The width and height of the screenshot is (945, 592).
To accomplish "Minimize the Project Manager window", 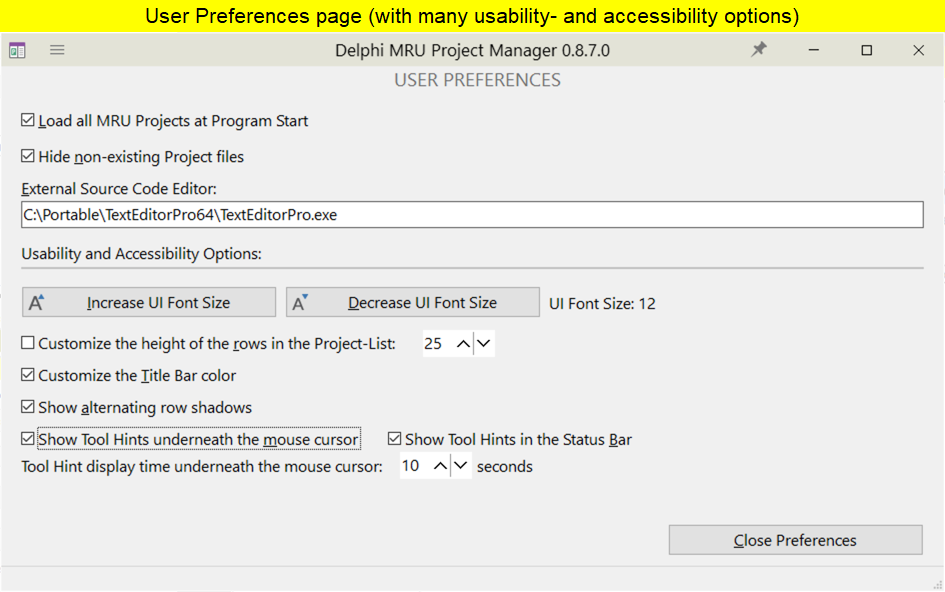I will (x=815, y=50).
